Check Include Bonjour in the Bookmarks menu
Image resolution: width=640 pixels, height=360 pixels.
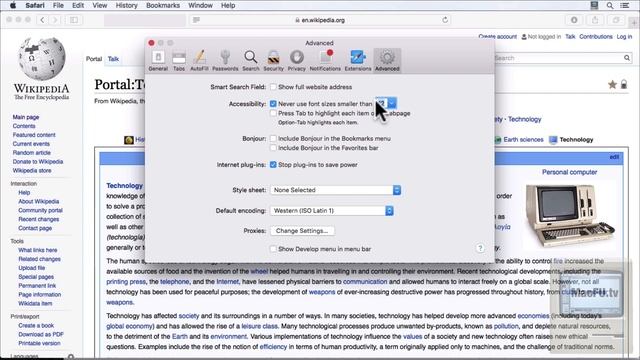coord(273,138)
